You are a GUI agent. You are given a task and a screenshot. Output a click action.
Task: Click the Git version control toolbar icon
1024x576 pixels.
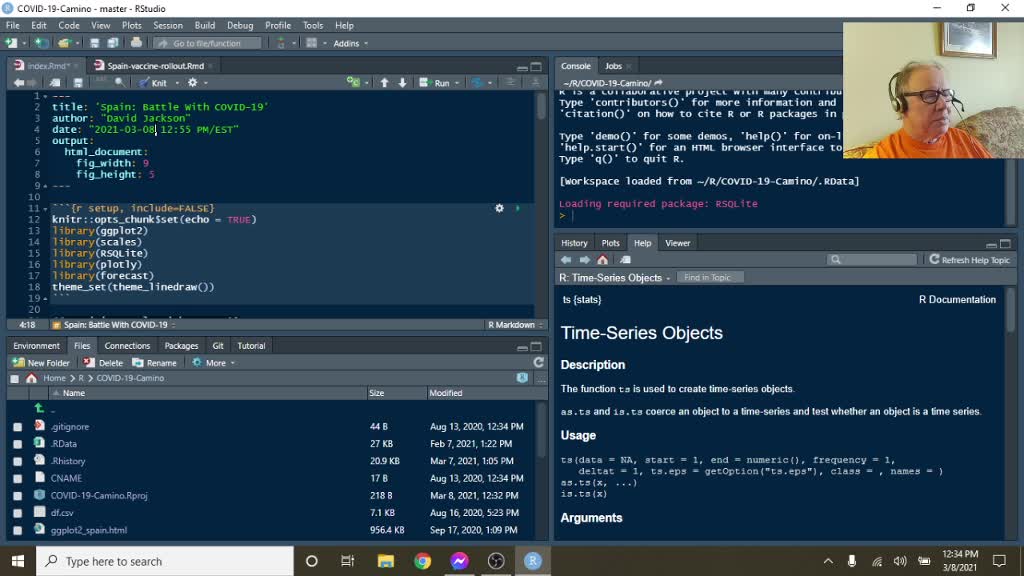tap(281, 43)
